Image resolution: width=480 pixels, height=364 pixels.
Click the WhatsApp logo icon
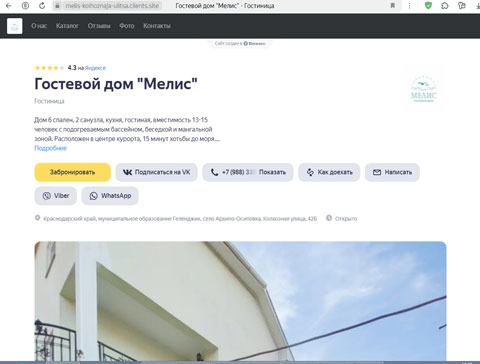93,196
